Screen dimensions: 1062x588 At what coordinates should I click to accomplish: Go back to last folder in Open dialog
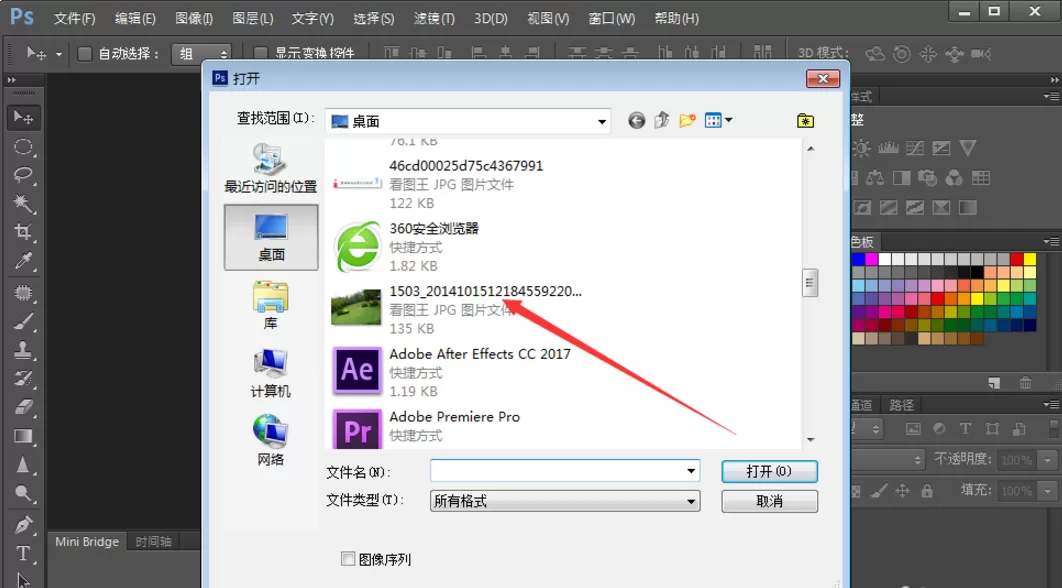(636, 121)
